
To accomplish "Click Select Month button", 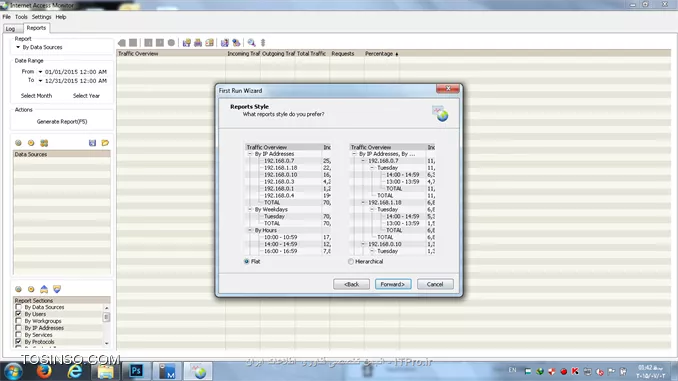I will tap(36, 96).
